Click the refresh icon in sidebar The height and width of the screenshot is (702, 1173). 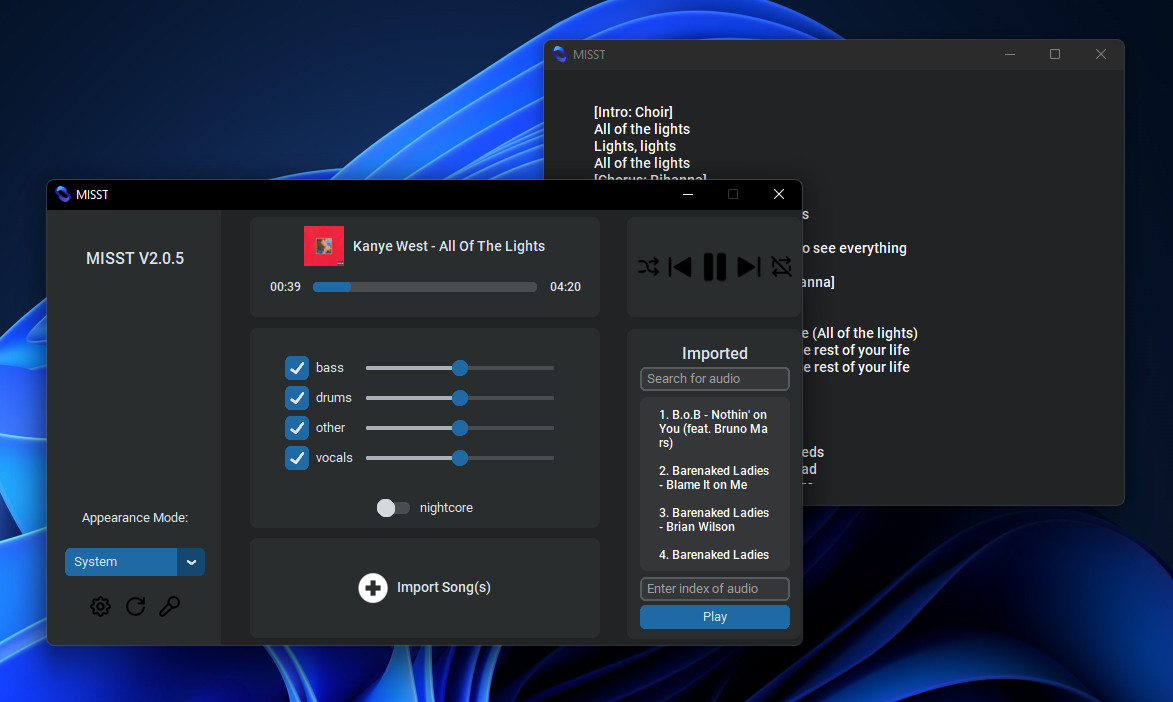pyautogui.click(x=135, y=606)
